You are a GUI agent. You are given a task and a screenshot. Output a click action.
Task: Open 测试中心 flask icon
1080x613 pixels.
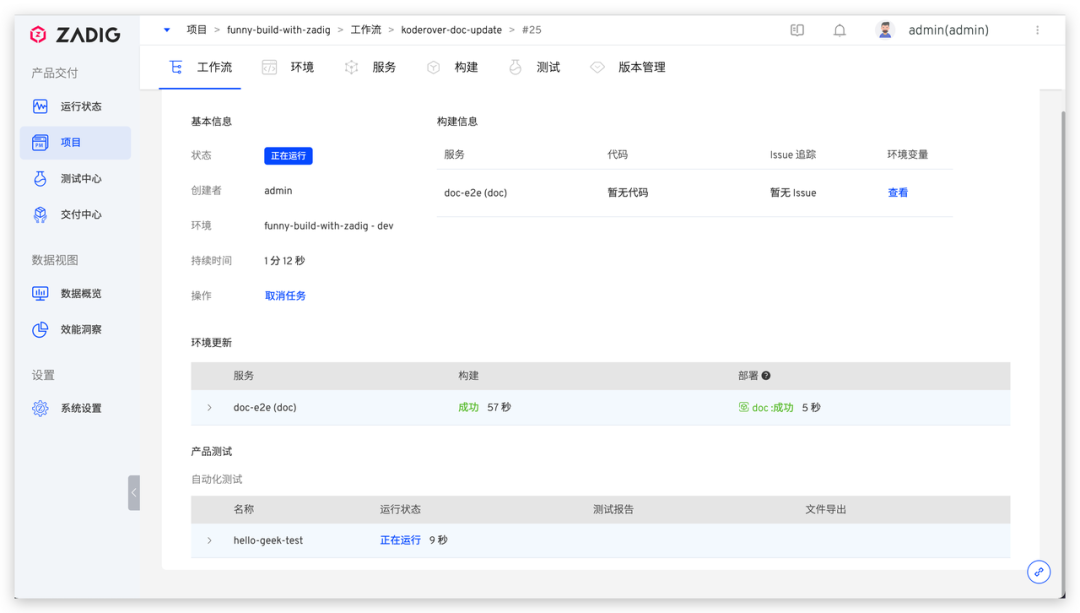40,178
